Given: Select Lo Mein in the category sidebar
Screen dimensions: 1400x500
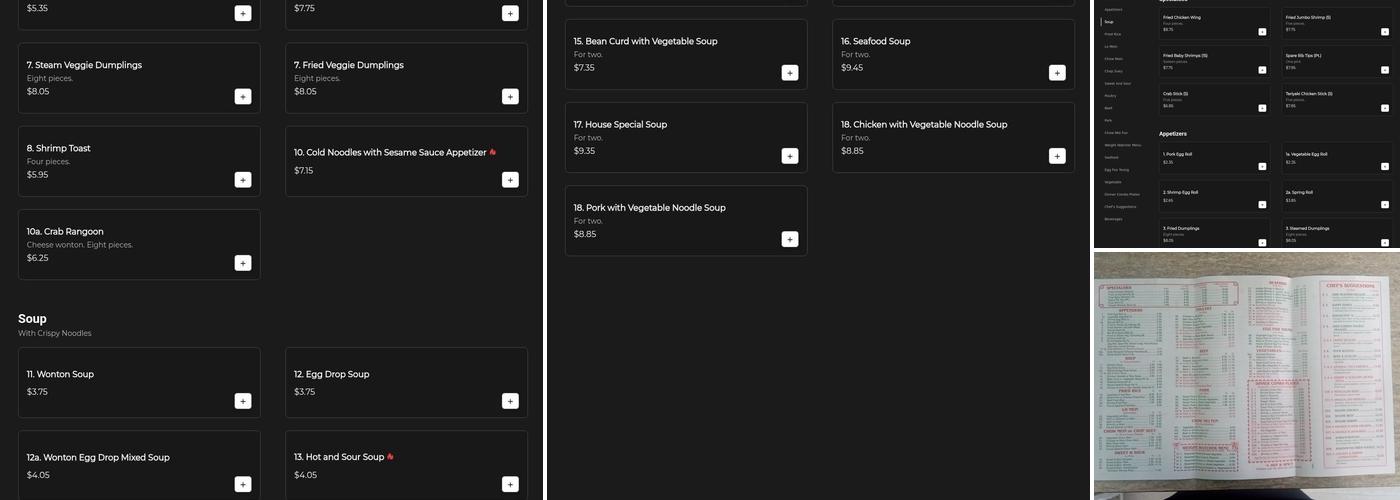Looking at the screenshot, I should coord(1111,46).
